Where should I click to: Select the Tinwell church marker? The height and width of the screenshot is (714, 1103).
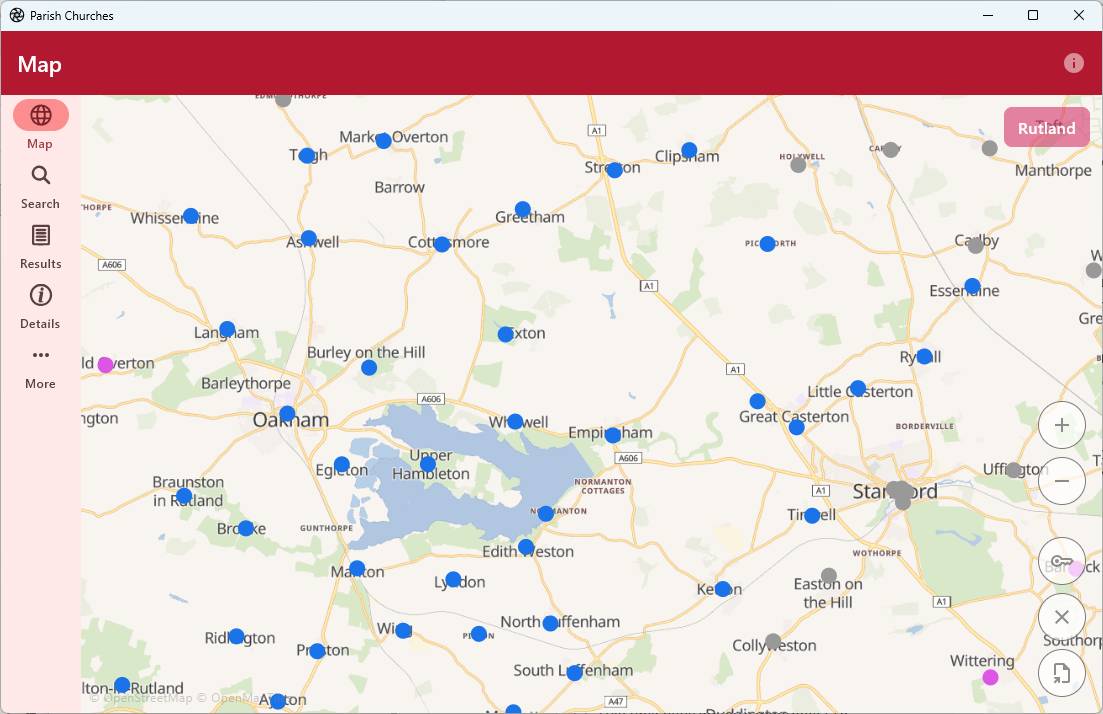(812, 516)
